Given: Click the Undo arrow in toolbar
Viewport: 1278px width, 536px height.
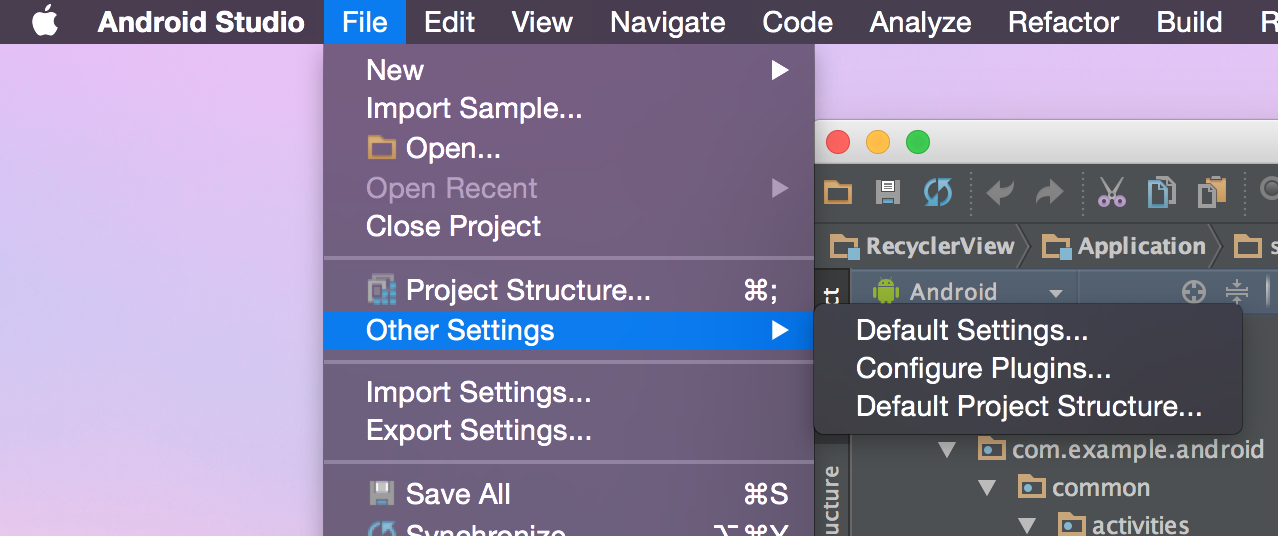Looking at the screenshot, I should click(1000, 192).
